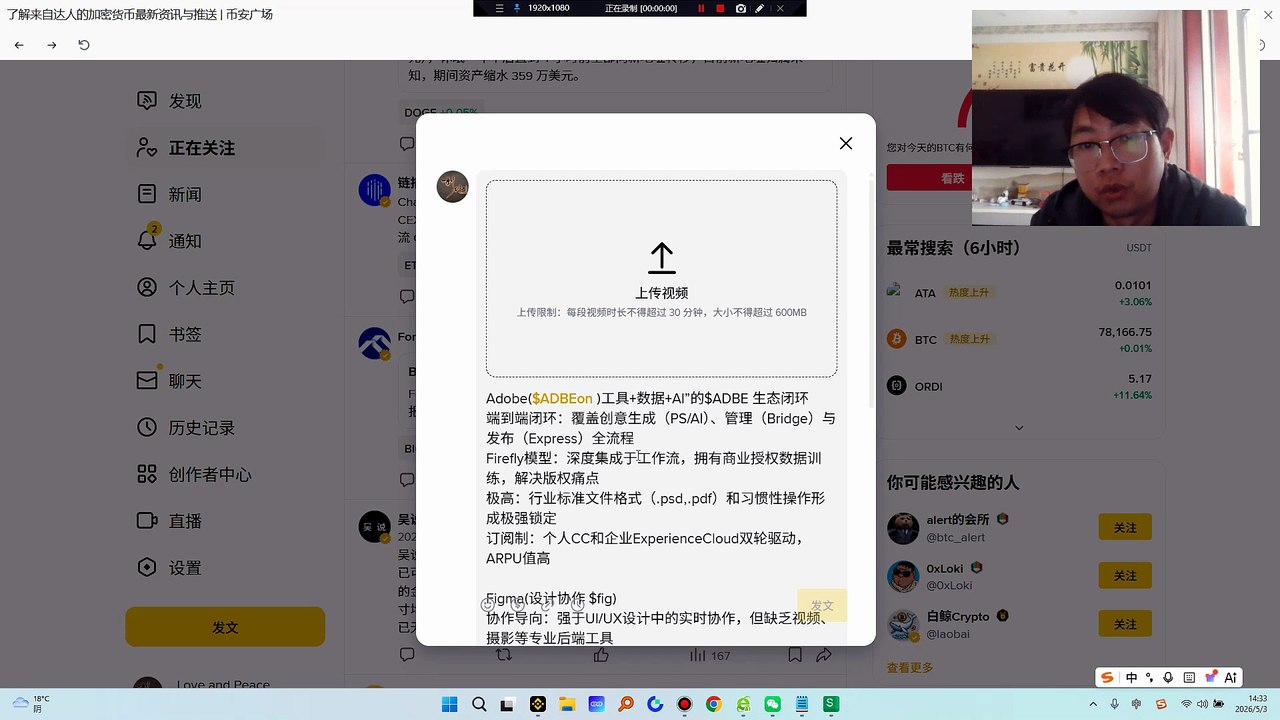Stop the screen recording
This screenshot has width=1280, height=720.
pos(720,8)
